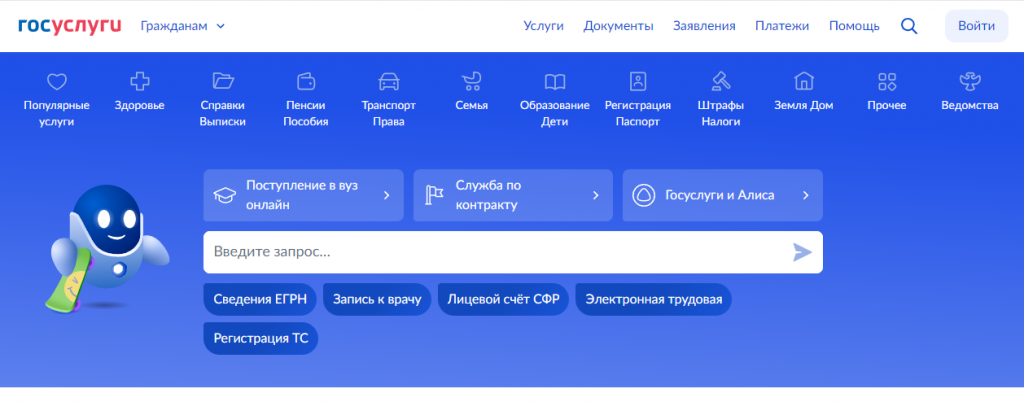Select Пенсии Пособия wallet icon

pyautogui.click(x=306, y=82)
